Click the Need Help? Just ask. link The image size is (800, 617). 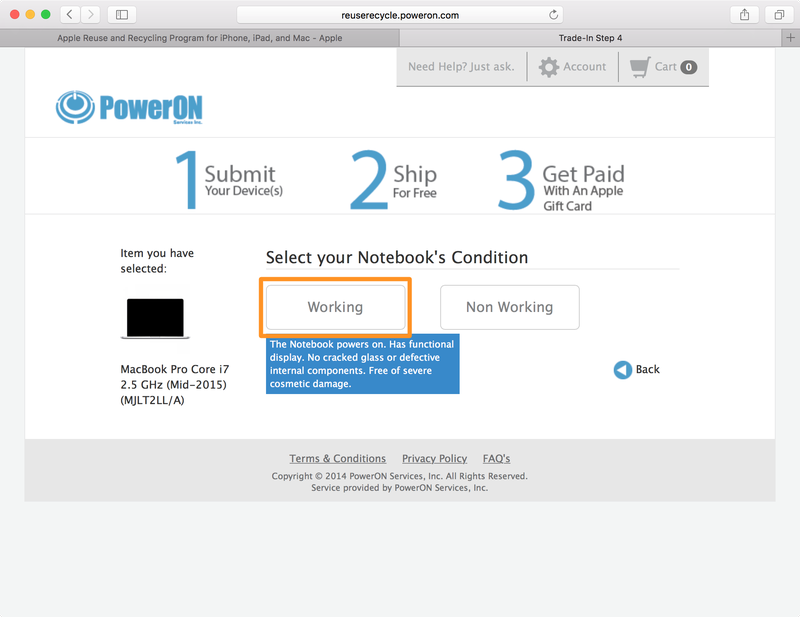(461, 66)
